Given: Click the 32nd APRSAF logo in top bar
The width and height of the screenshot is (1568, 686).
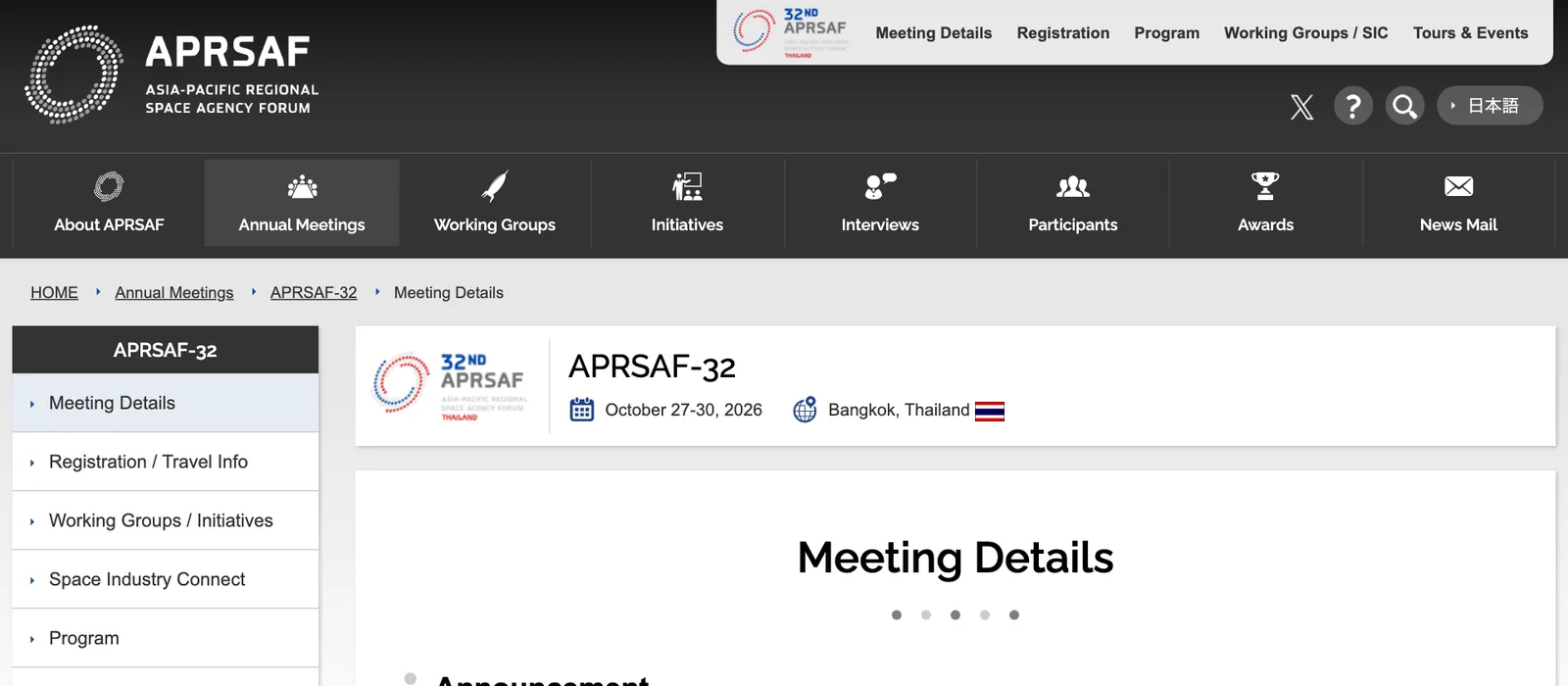Looking at the screenshot, I should (x=791, y=32).
